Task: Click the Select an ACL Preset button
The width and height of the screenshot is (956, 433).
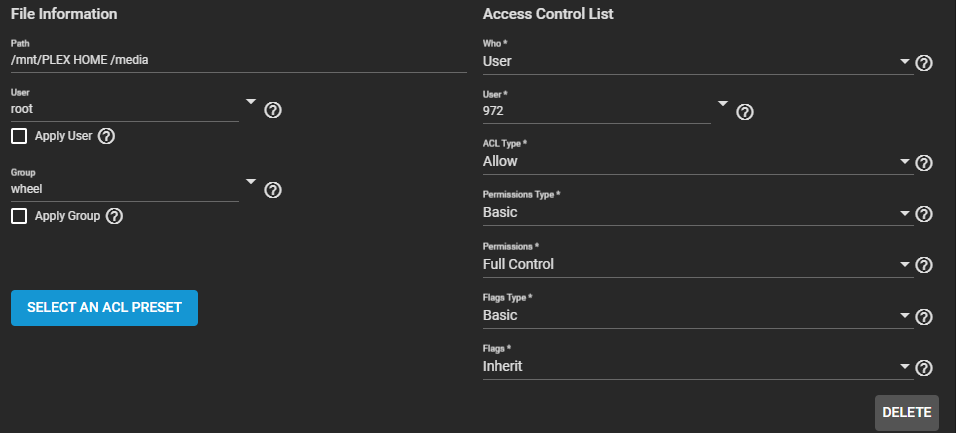Action: click(x=104, y=307)
